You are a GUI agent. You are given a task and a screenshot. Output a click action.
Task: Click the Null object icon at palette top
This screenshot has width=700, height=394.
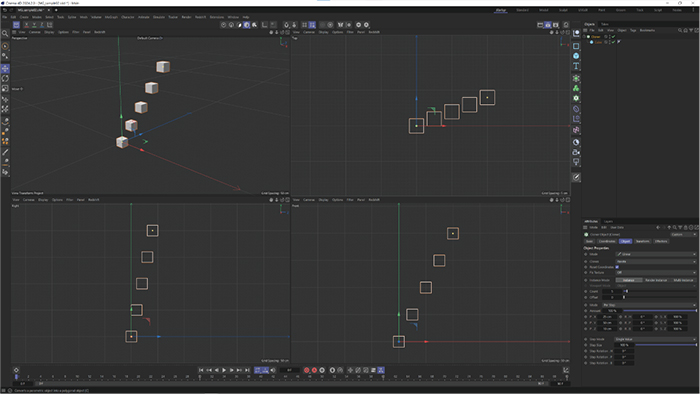(576, 33)
